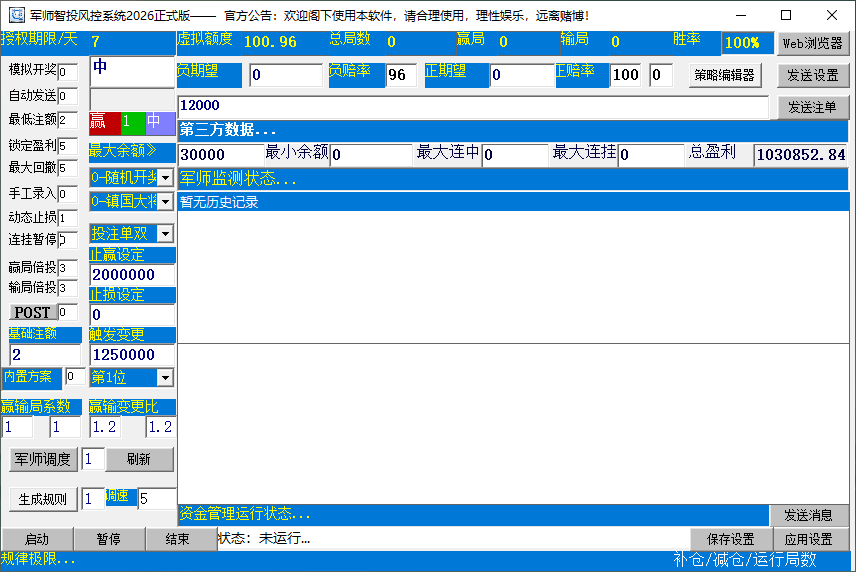856x572 pixels.
Task: Click the 第三方数据... header
Action: tap(513, 130)
